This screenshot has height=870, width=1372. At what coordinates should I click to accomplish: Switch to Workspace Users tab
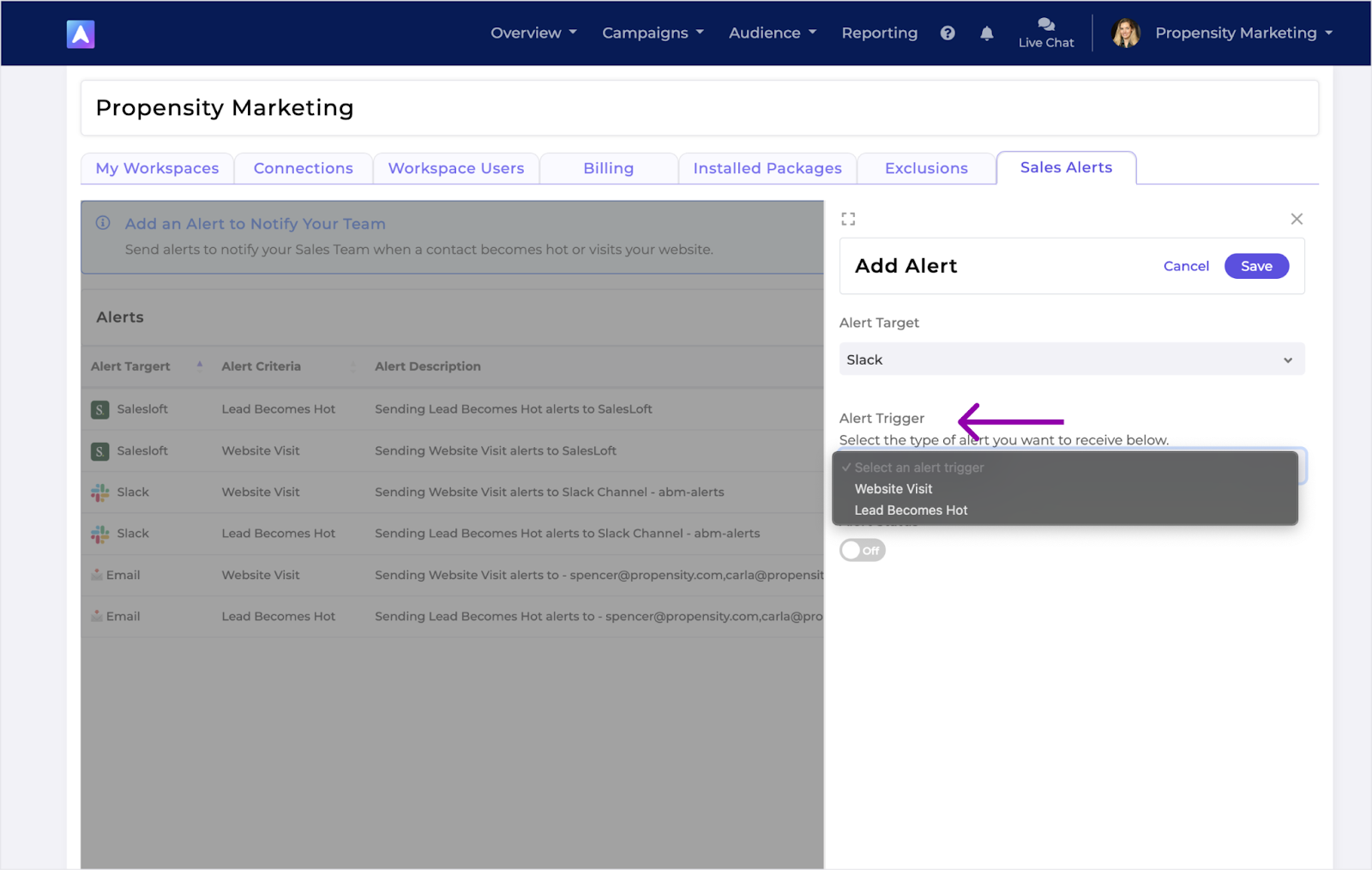(456, 168)
